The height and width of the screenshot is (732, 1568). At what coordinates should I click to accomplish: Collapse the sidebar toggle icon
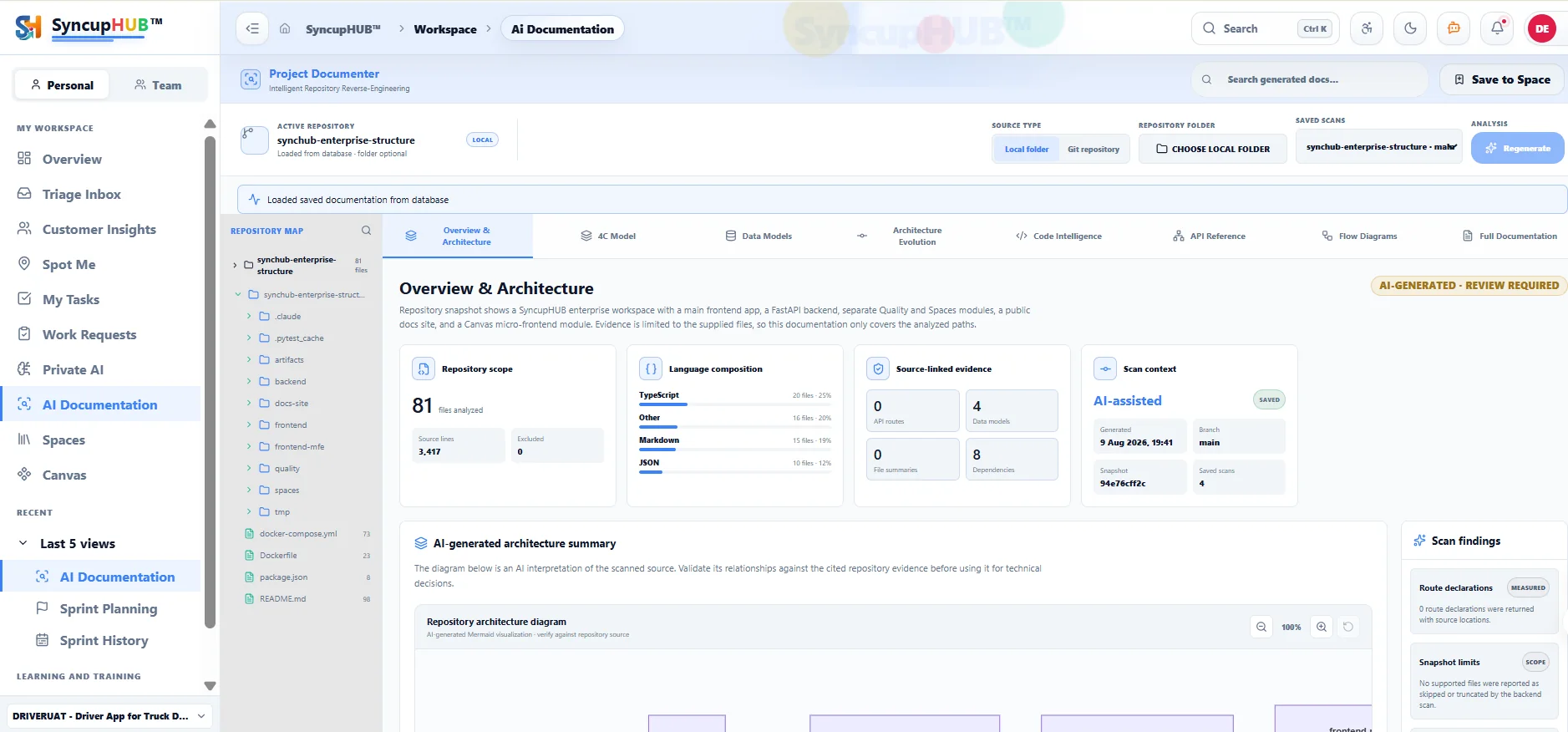tap(252, 28)
